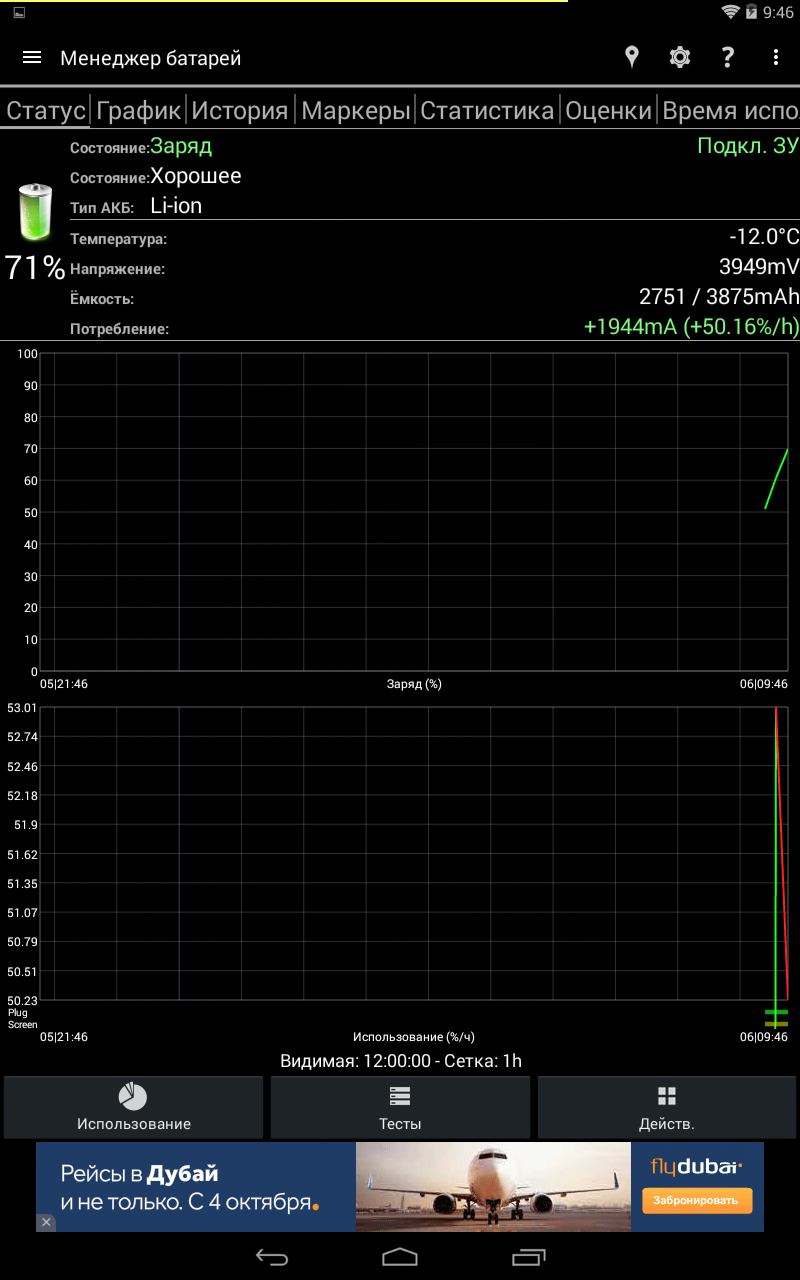
Task: Tap the green Plug marker in the lower chart
Action: (x=776, y=1012)
